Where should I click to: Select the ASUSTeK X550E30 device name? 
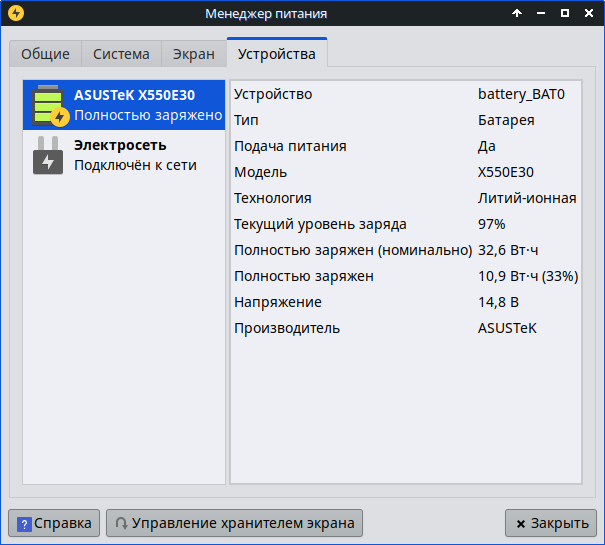coord(134,95)
